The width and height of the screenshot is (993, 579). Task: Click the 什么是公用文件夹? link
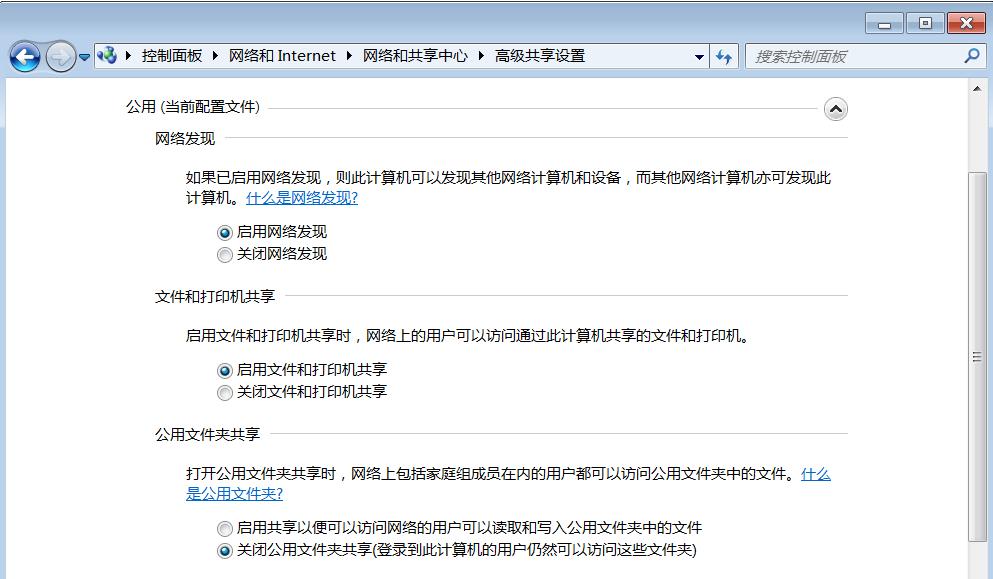236,493
